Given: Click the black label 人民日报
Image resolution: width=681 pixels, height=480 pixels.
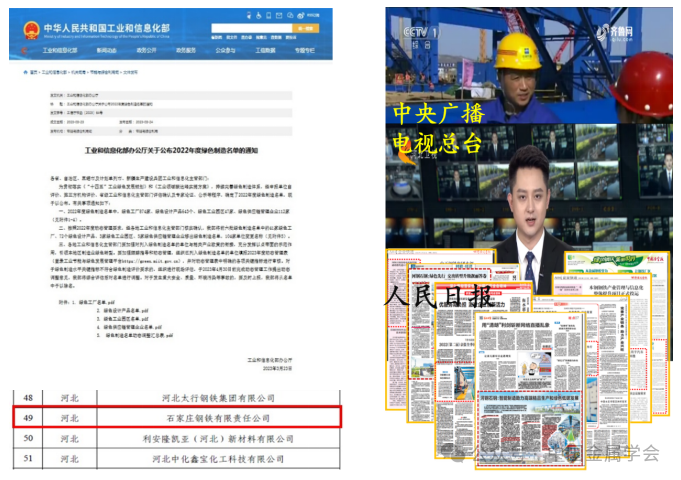Looking at the screenshot, I should 438,295.
